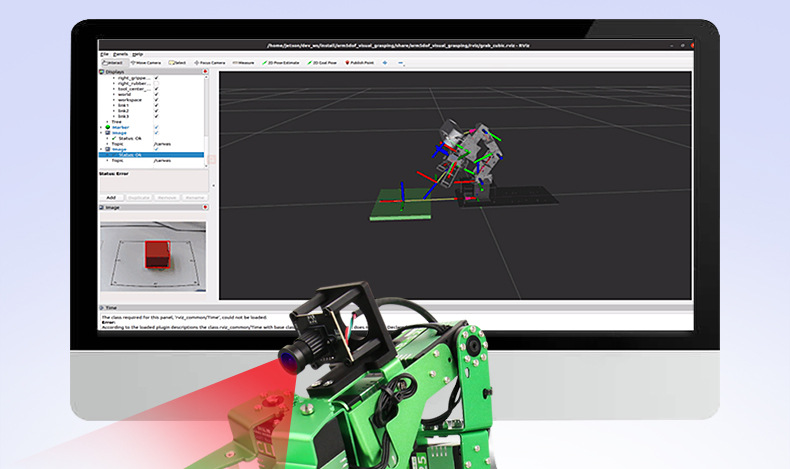Screen dimensions: 790x469
Task: Click the Focus Camera tool
Action: (210, 62)
